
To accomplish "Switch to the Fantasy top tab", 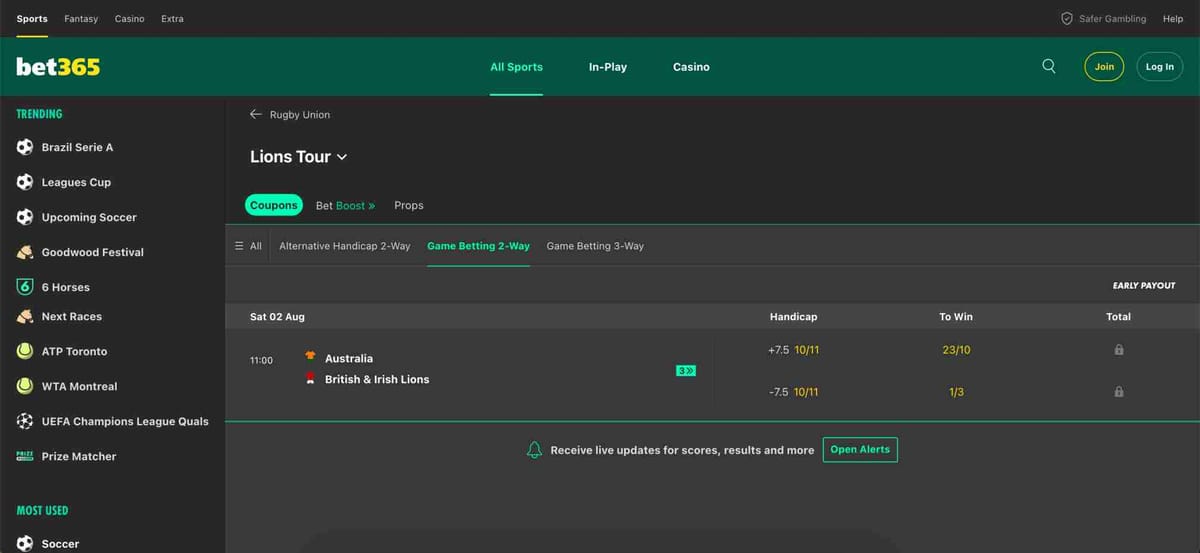I will [x=81, y=19].
